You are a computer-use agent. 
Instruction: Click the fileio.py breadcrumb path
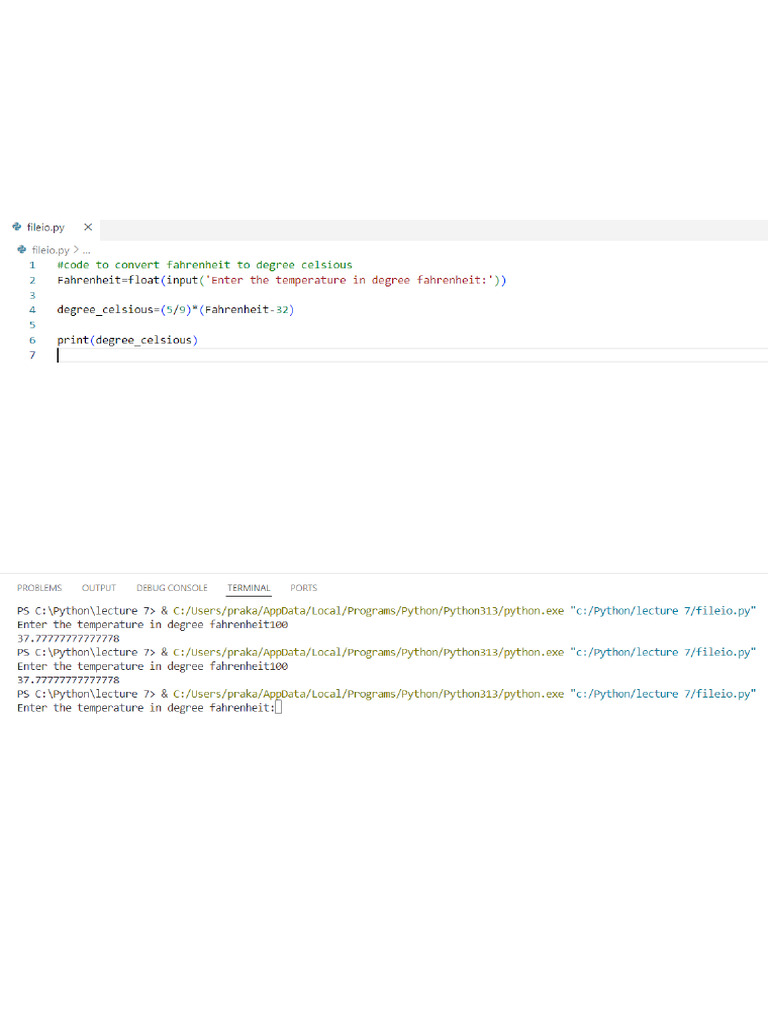50,250
